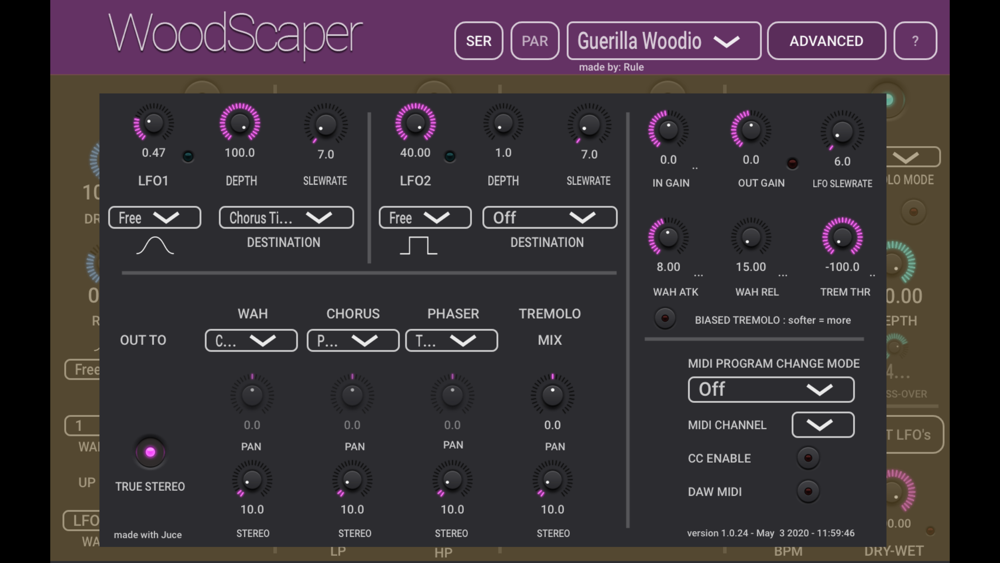Click the Wah Atk knob
The image size is (1000, 563).
point(668,237)
